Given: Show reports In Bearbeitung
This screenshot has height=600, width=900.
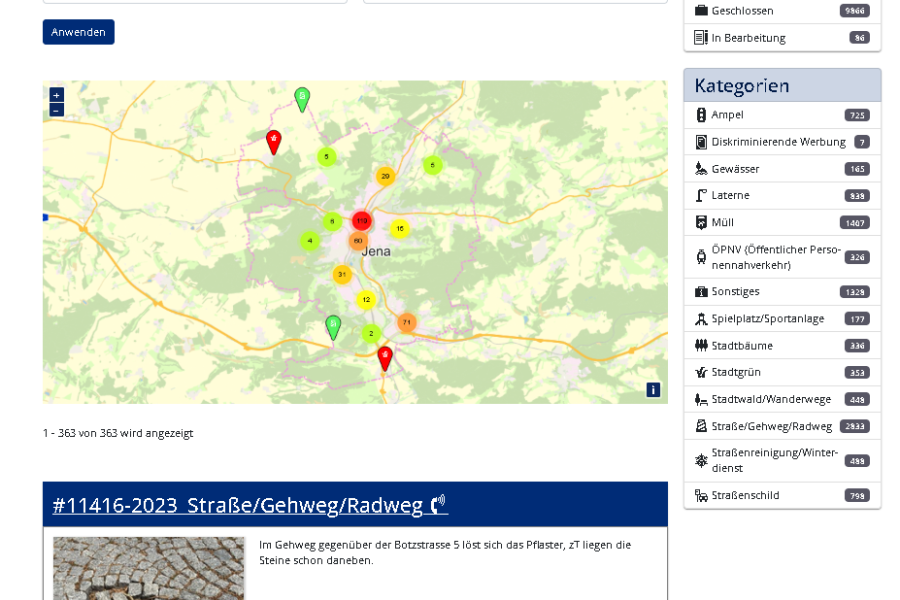Looking at the screenshot, I should pos(782,38).
